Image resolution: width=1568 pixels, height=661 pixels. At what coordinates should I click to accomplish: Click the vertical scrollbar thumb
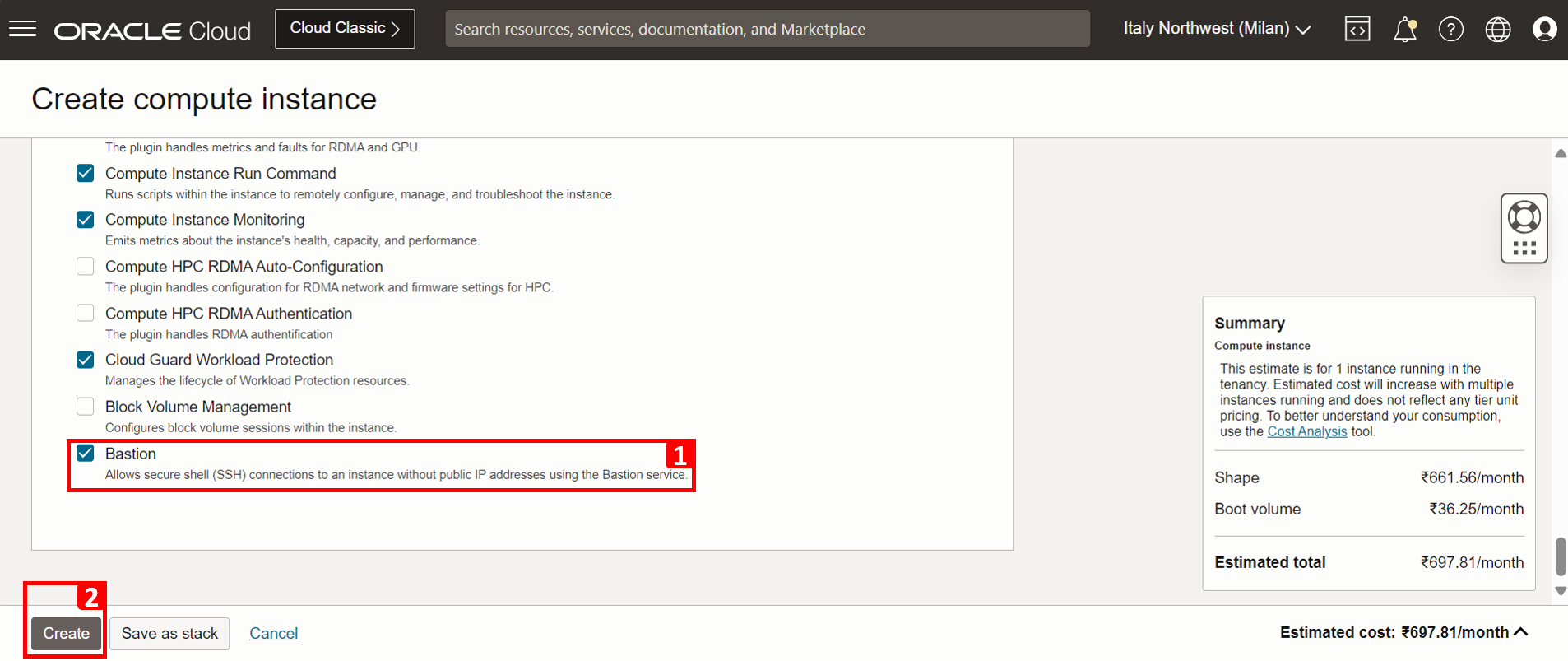click(1561, 557)
